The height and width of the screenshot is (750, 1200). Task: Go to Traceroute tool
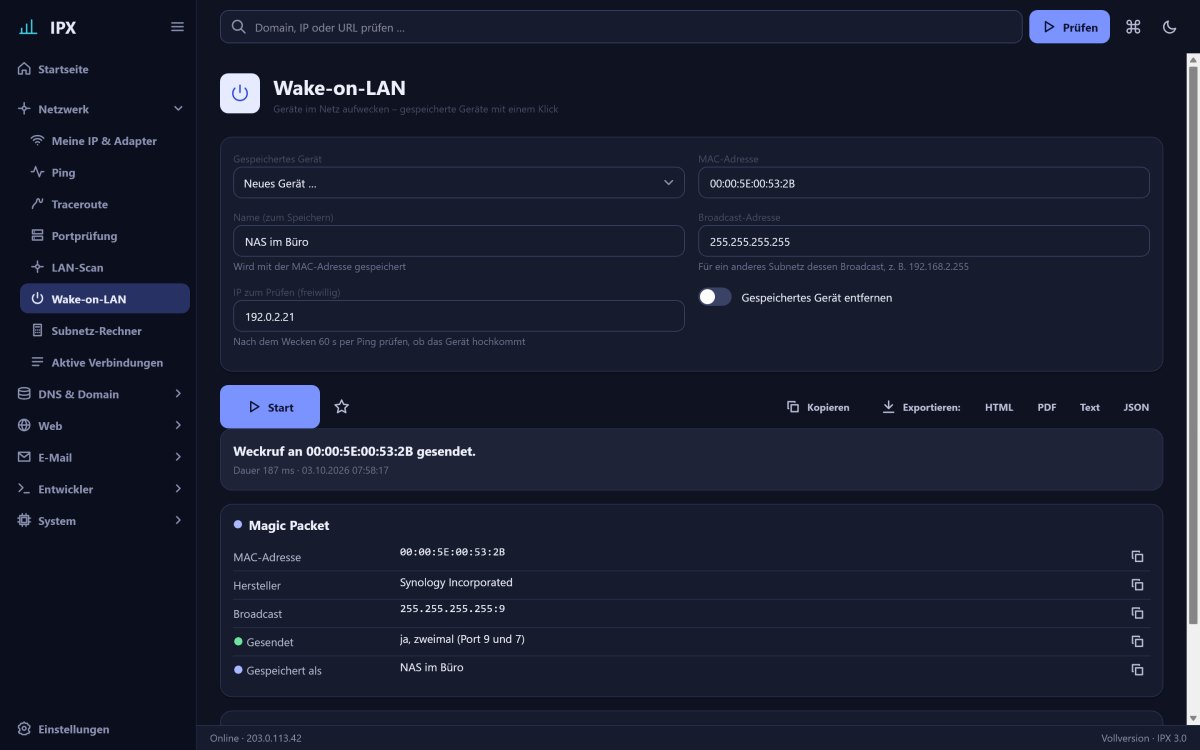[x=105, y=204]
